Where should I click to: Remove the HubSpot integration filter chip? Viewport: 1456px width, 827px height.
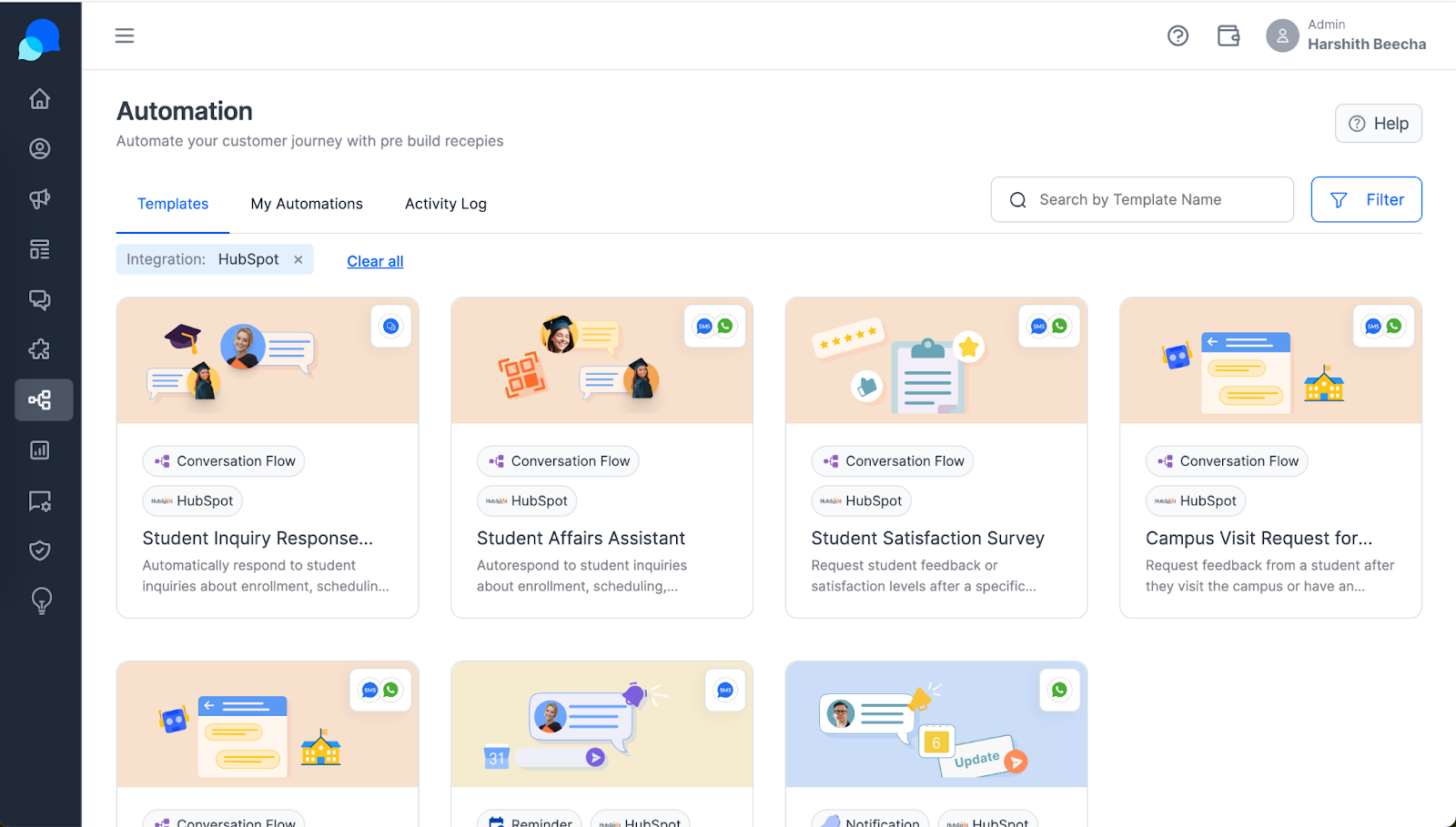click(x=298, y=259)
